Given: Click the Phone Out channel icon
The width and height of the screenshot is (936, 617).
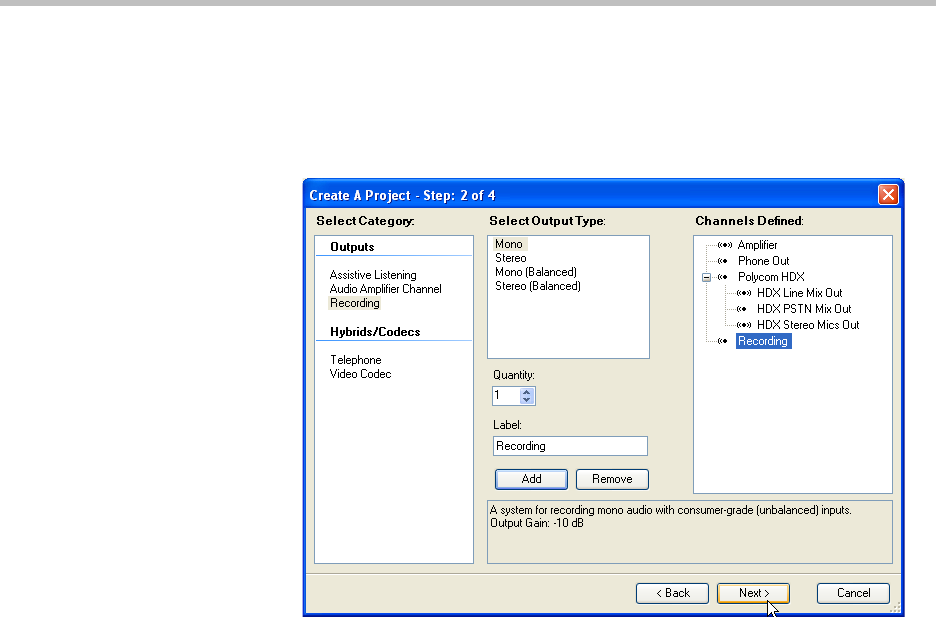Looking at the screenshot, I should 723,261.
